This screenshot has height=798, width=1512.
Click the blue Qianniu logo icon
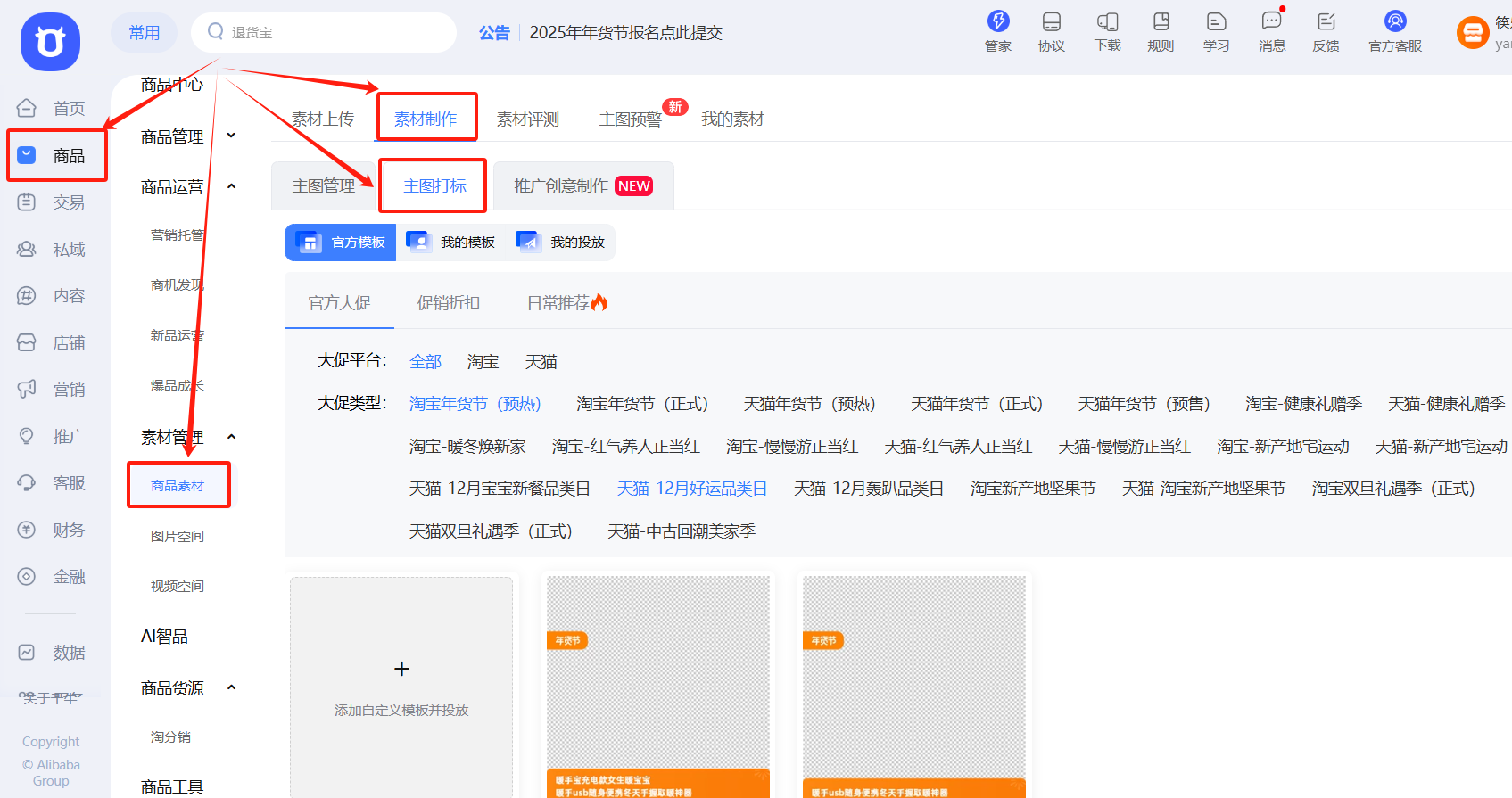(x=50, y=42)
